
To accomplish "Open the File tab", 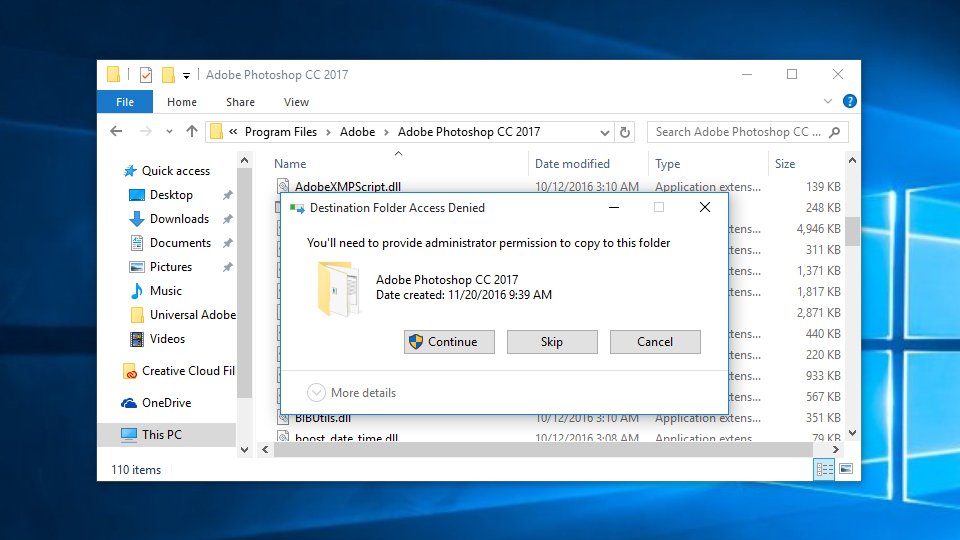I will 125,102.
